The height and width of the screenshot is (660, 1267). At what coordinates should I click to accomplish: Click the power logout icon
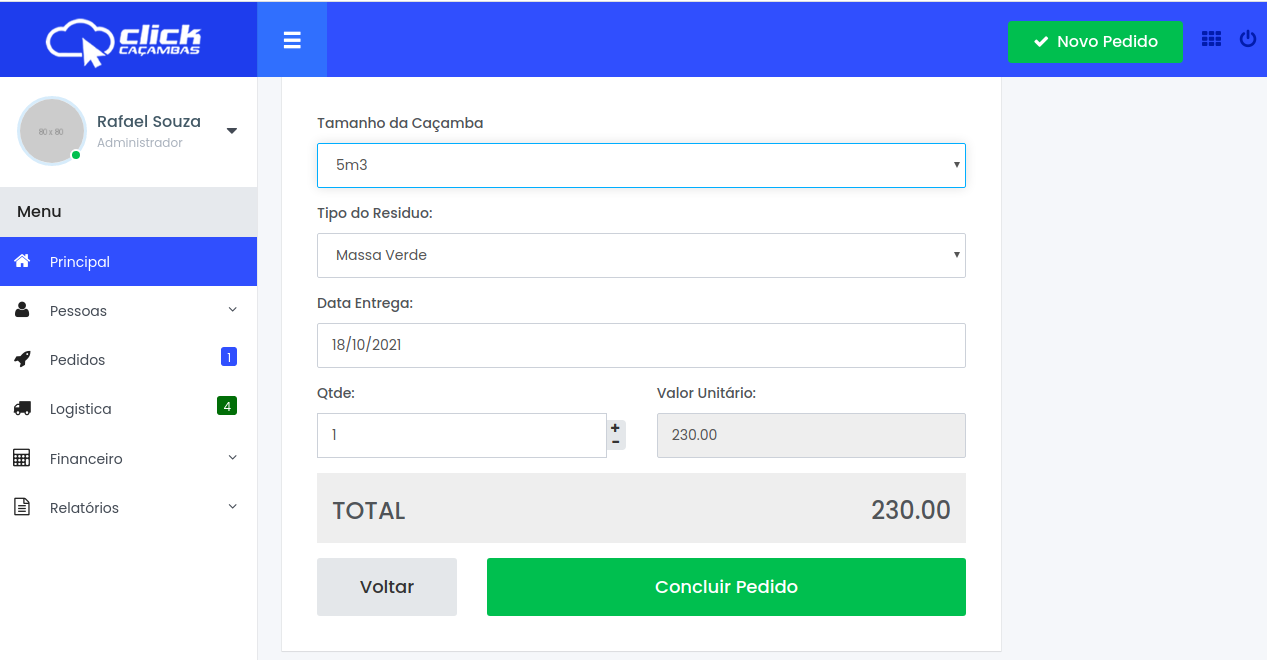(1247, 39)
